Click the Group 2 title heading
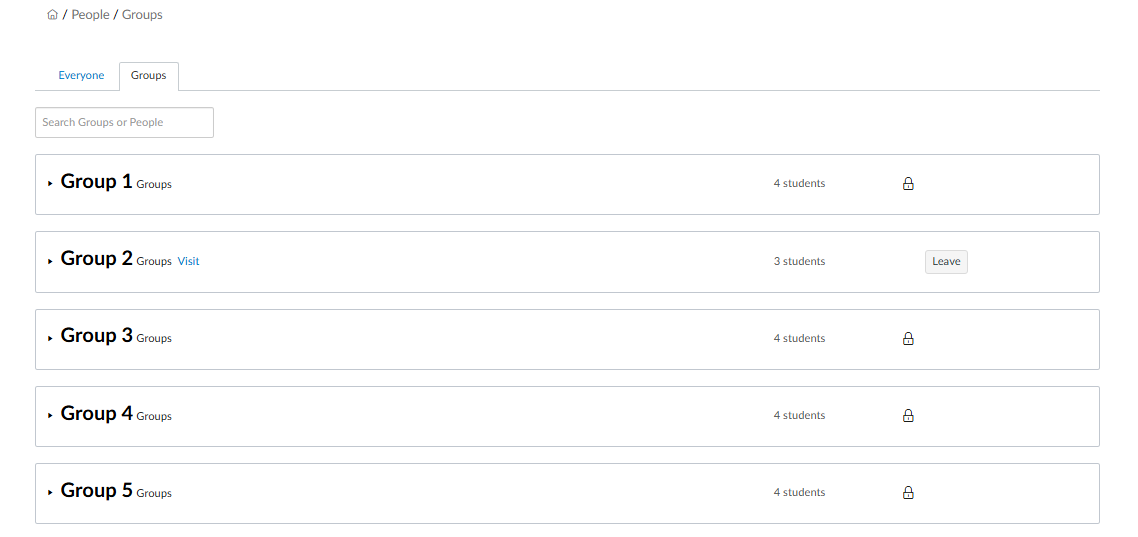The height and width of the screenshot is (537, 1138). pos(97,258)
